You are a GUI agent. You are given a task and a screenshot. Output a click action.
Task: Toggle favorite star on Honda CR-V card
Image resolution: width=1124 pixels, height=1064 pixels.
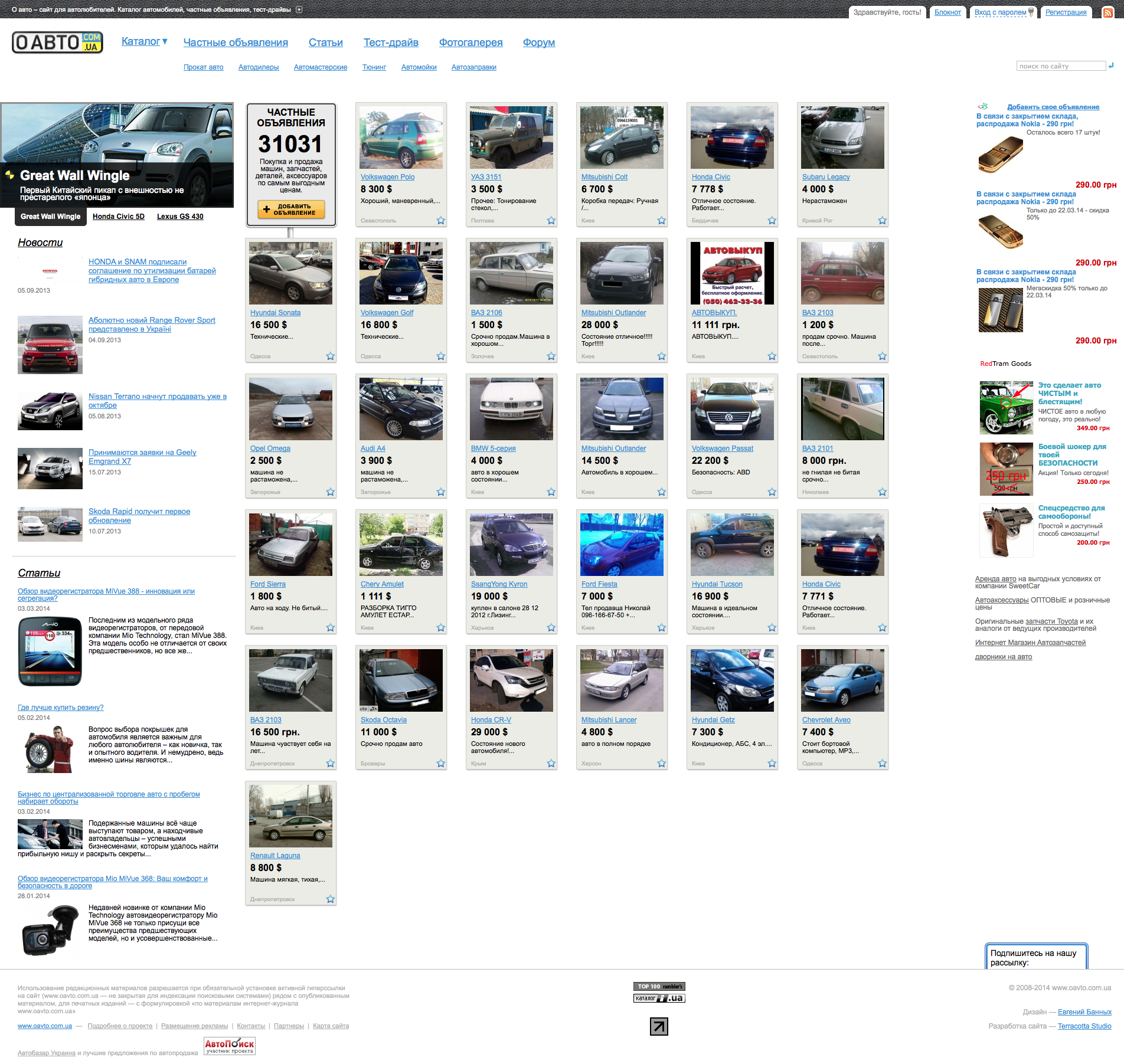551,764
